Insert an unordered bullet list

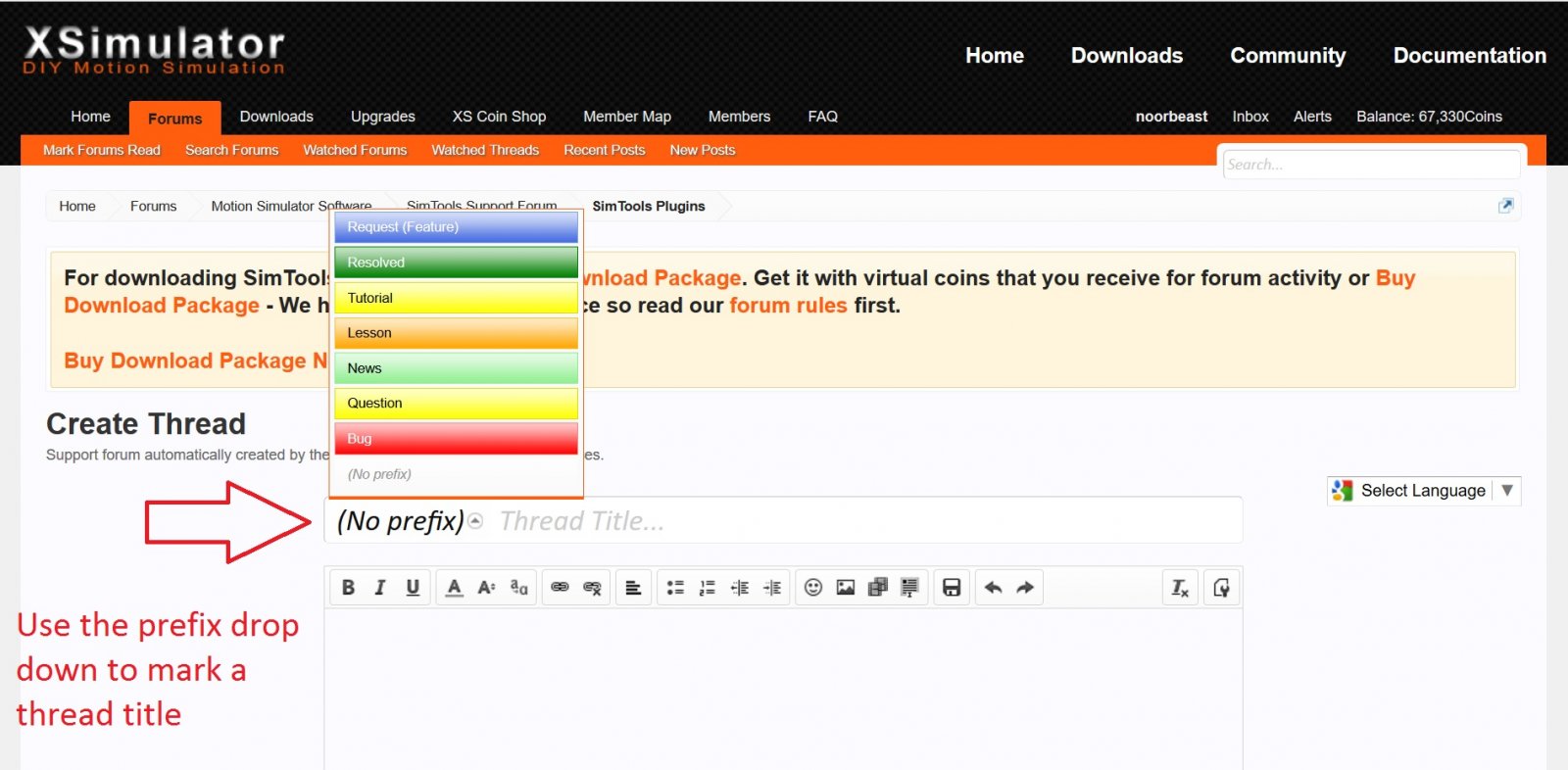675,588
